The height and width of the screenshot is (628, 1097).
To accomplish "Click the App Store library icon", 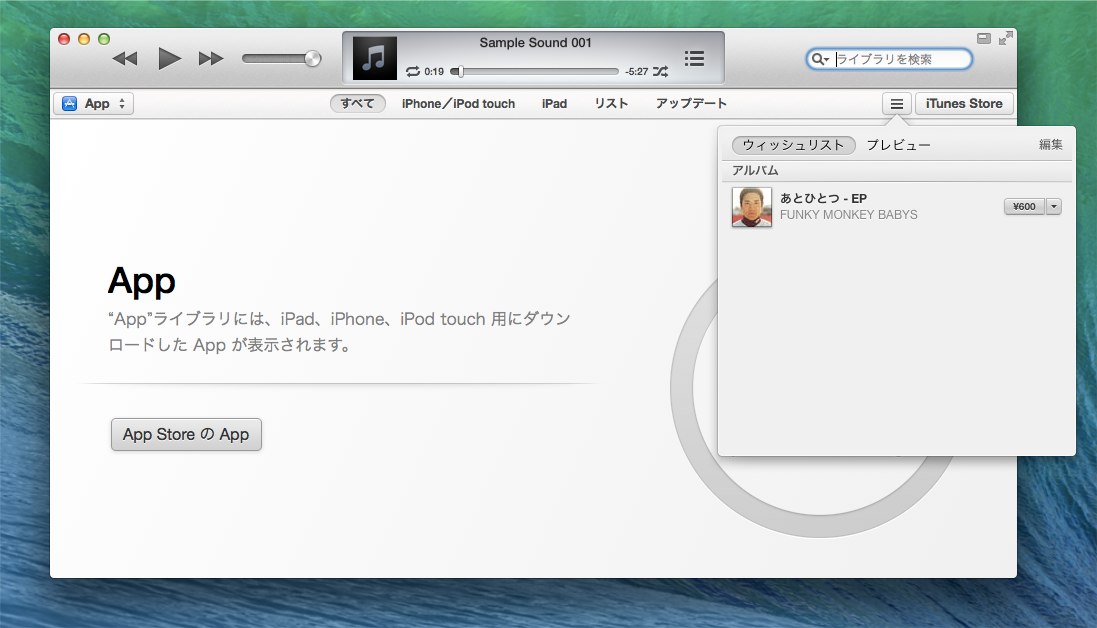I will pyautogui.click(x=69, y=104).
